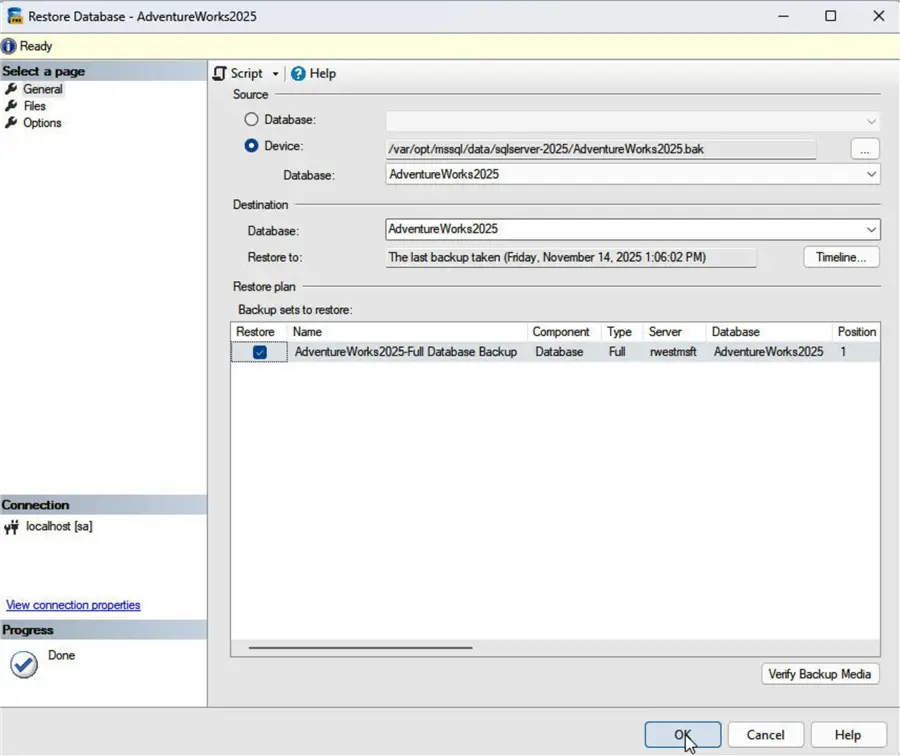Click the Script scroll icon
Image resolution: width=900 pixels, height=756 pixels.
point(220,73)
